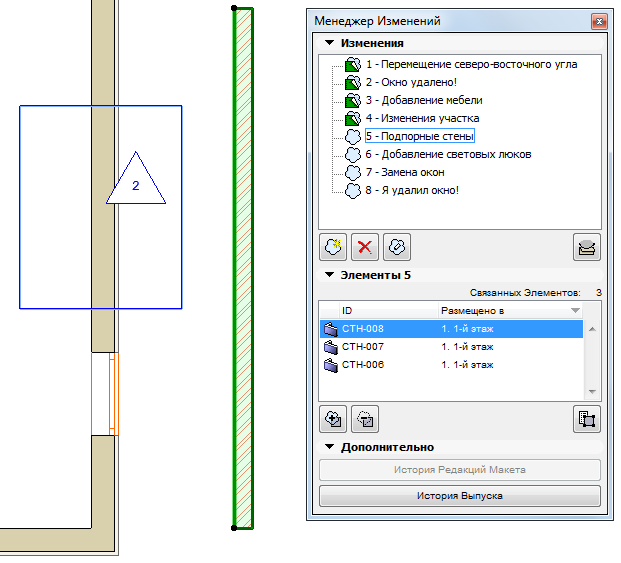621x563 pixels.
Task: Click green icon of change 3 Добавление мебели
Action: point(352,101)
